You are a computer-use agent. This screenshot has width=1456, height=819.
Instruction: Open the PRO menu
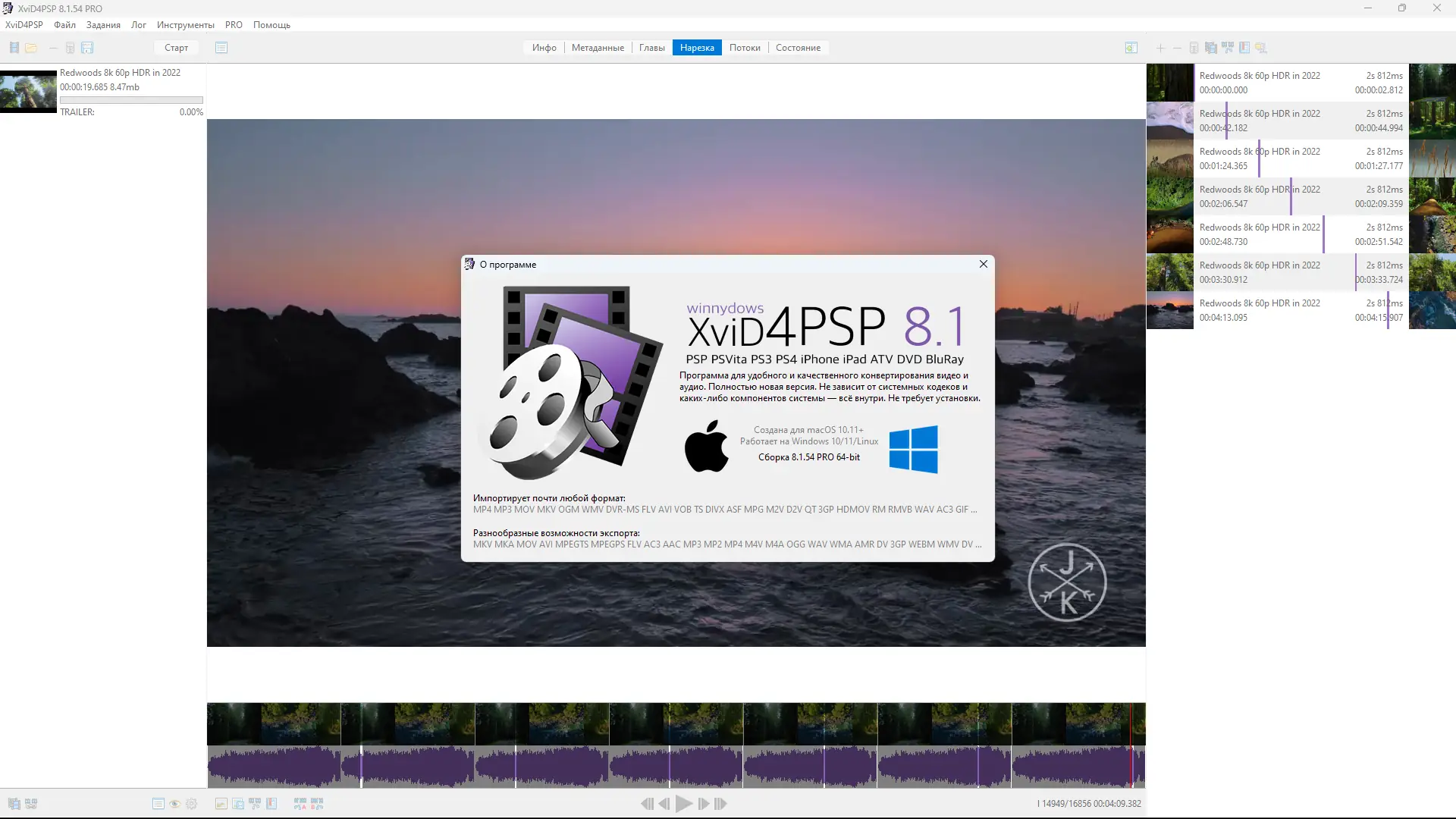click(x=234, y=25)
